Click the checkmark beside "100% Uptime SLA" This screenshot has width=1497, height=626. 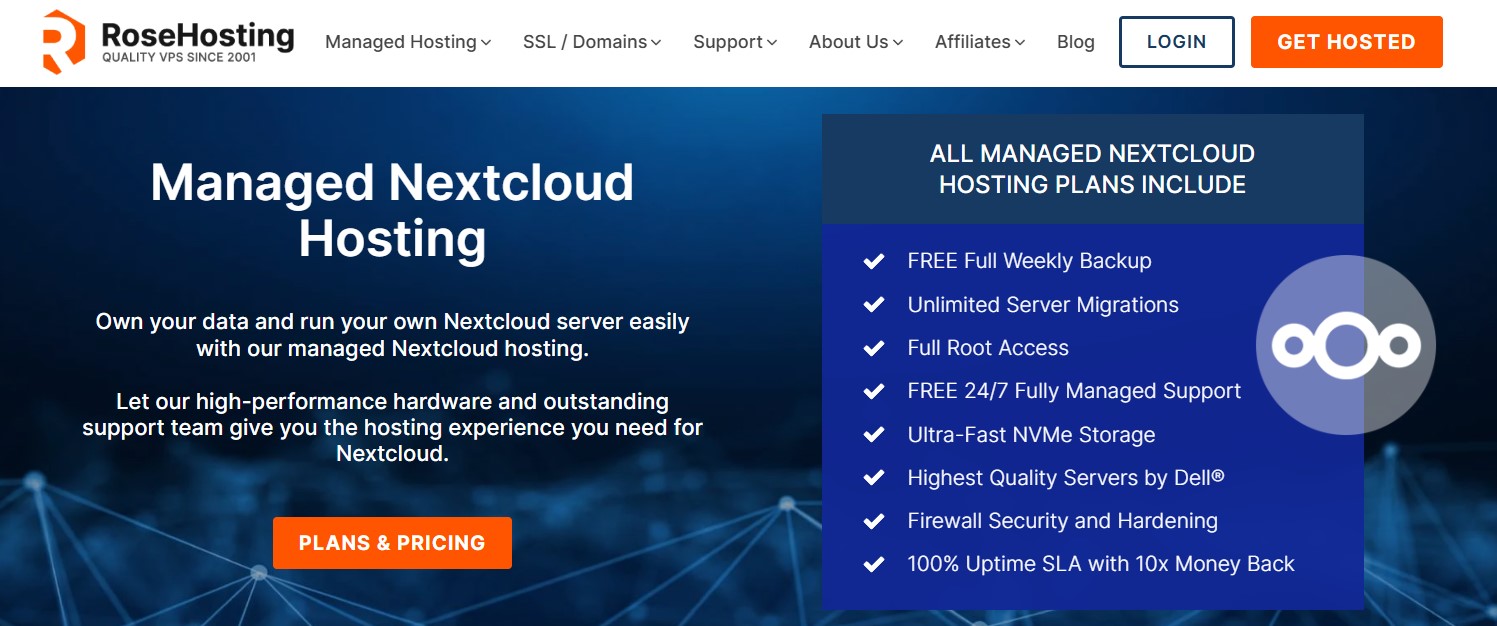click(873, 563)
